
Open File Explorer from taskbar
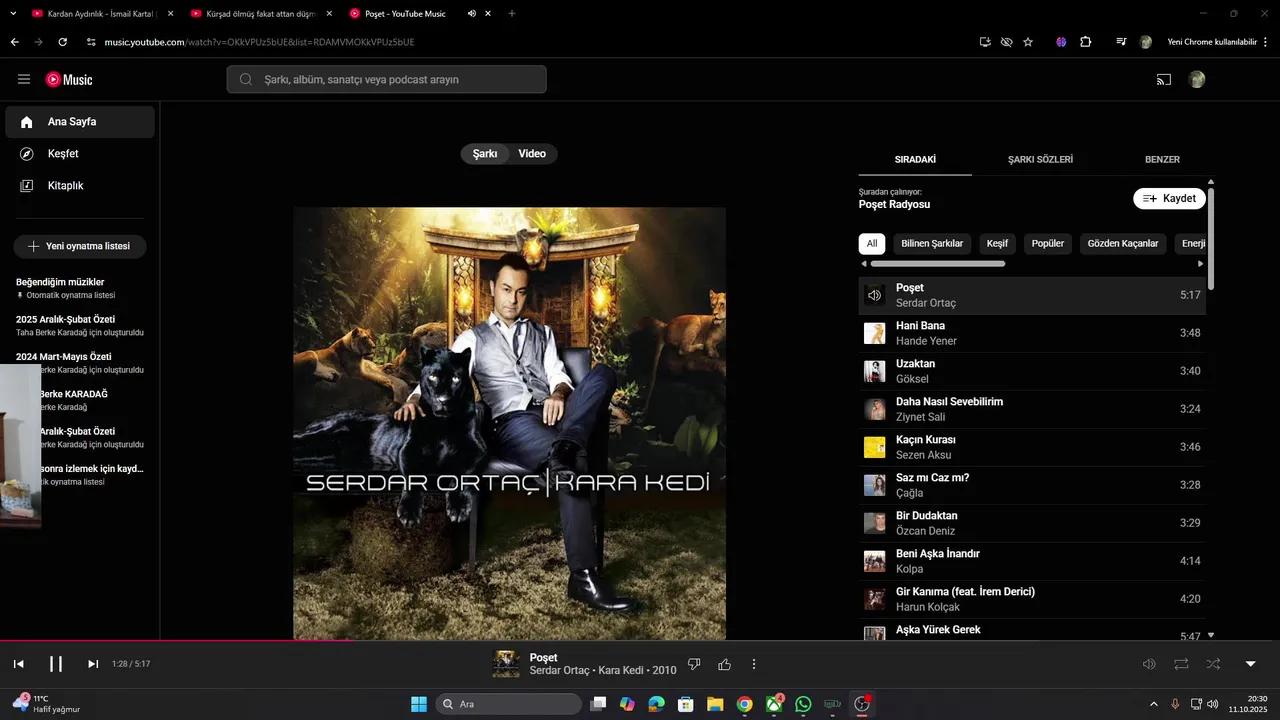click(715, 704)
